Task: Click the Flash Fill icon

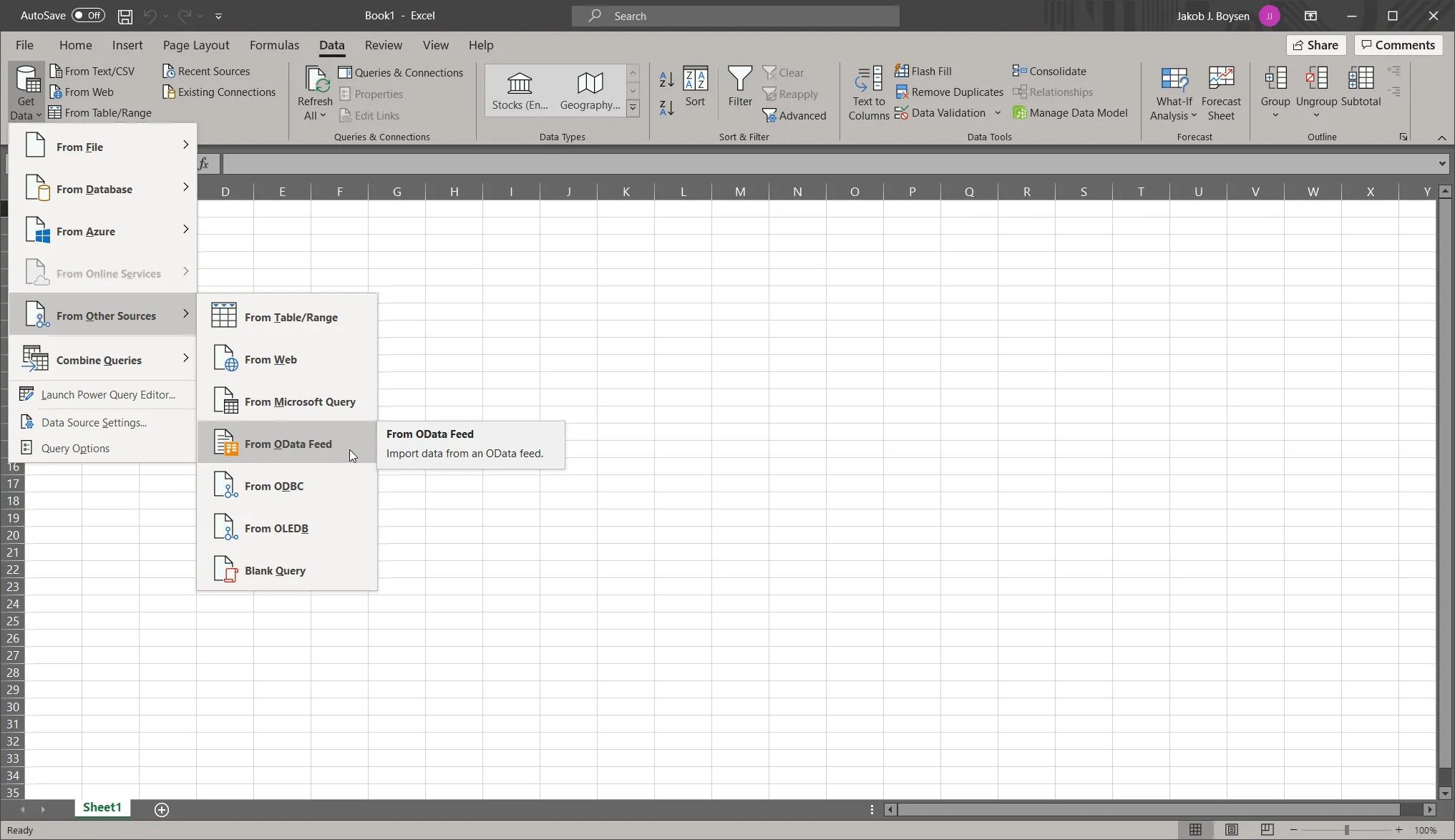Action: point(902,71)
